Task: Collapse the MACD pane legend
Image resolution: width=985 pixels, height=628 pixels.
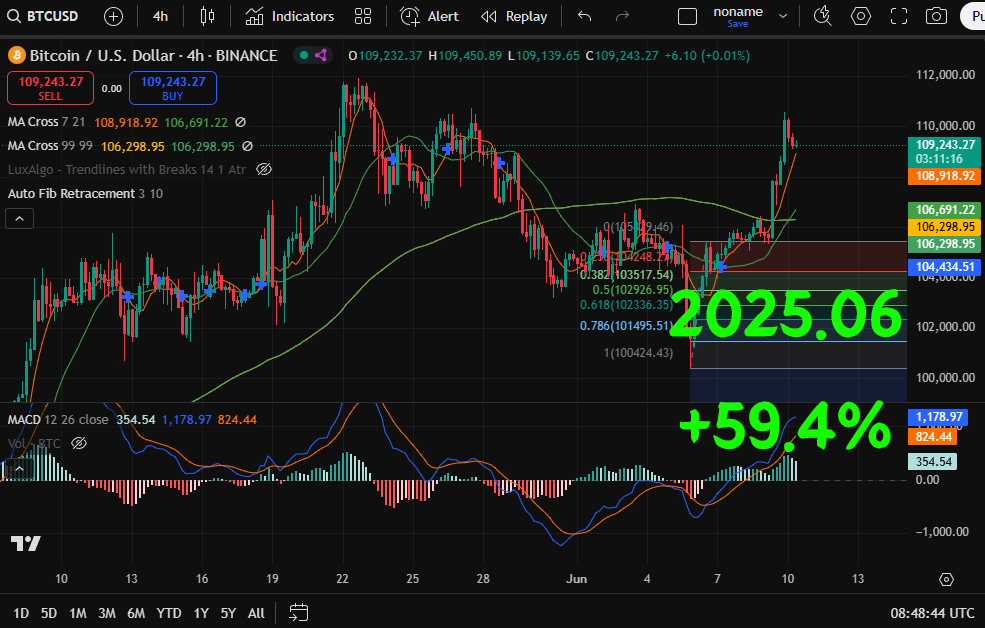Action: [19, 468]
